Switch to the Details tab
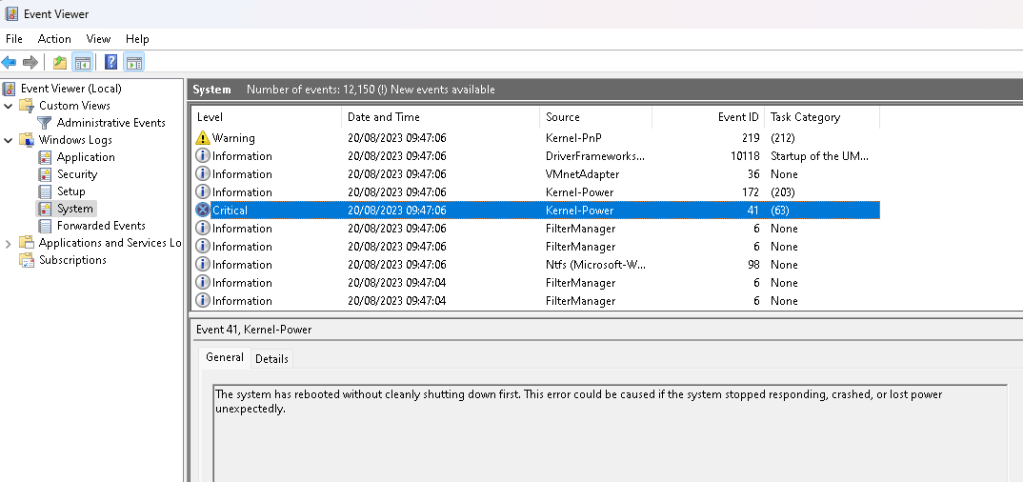 (x=271, y=359)
